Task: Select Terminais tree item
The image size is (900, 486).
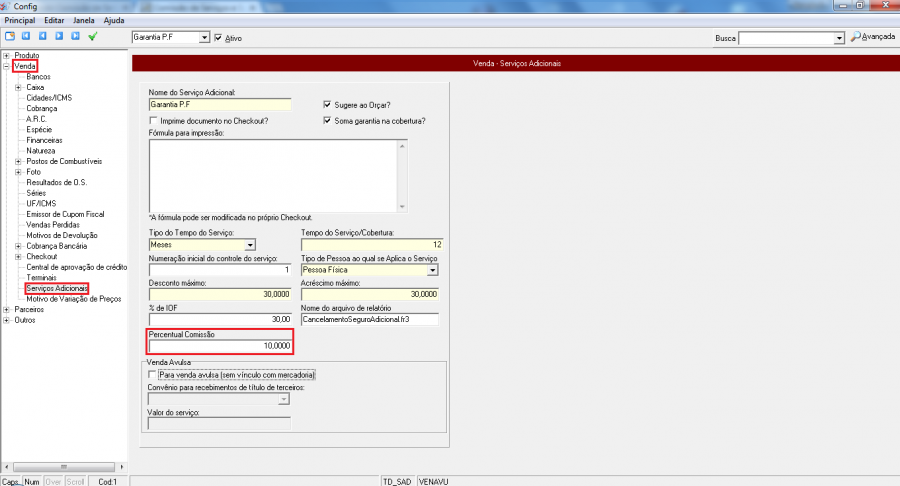Action: (x=41, y=278)
